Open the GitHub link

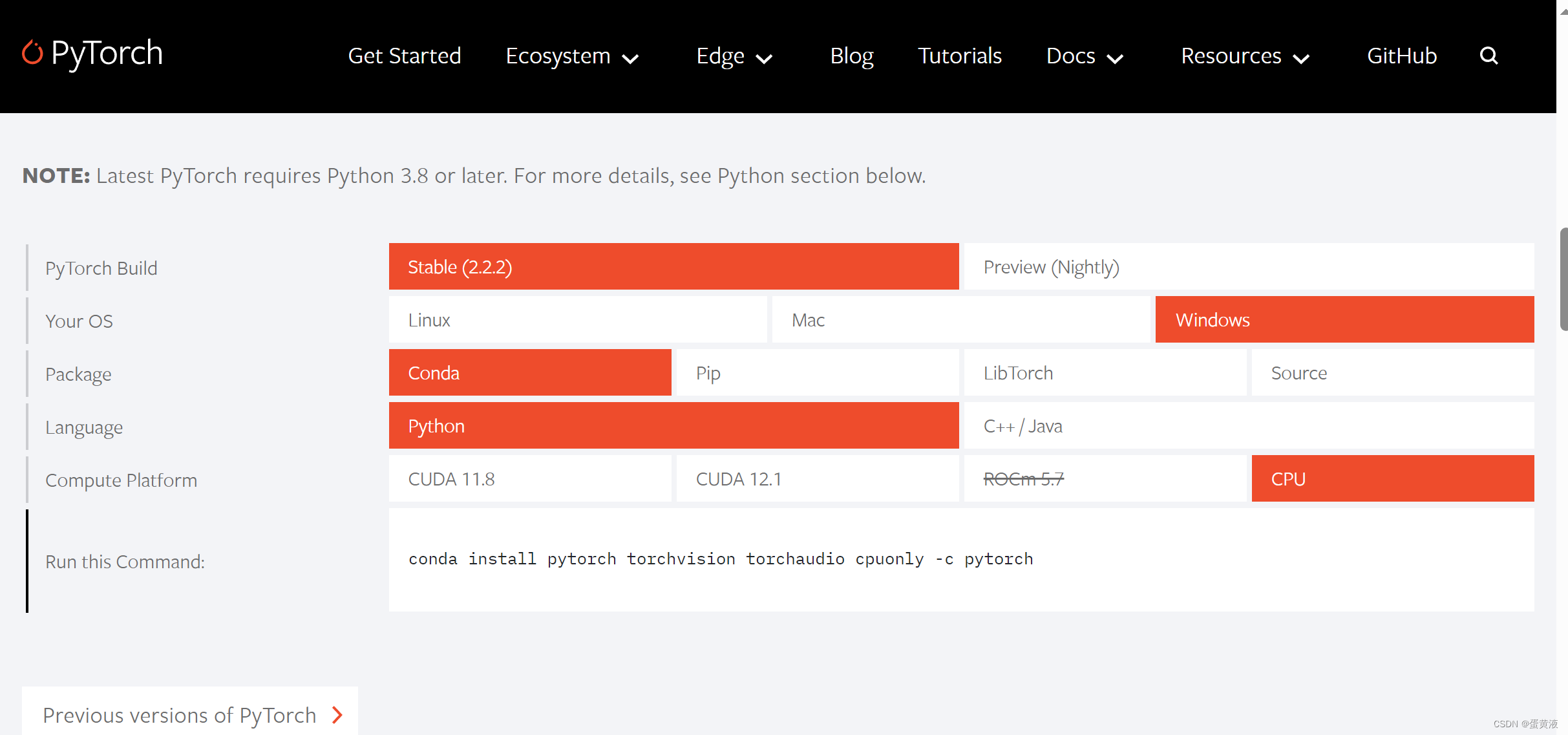(x=1402, y=56)
